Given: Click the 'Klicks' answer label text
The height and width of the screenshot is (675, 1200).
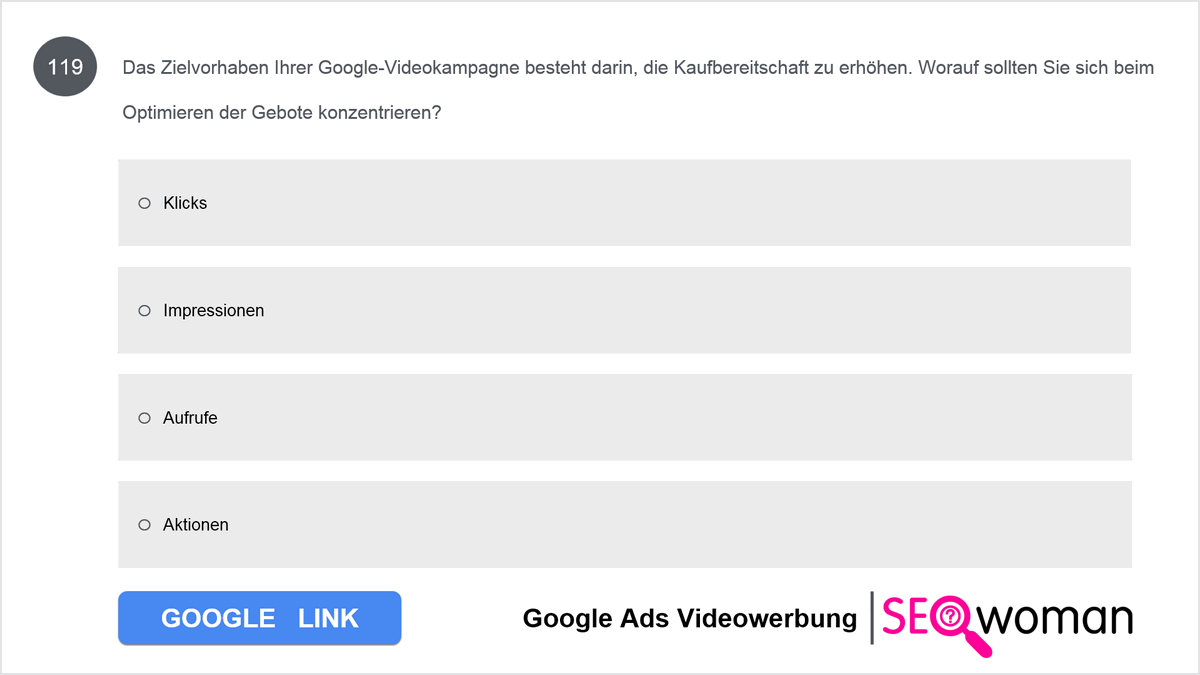Looking at the screenshot, I should 185,203.
